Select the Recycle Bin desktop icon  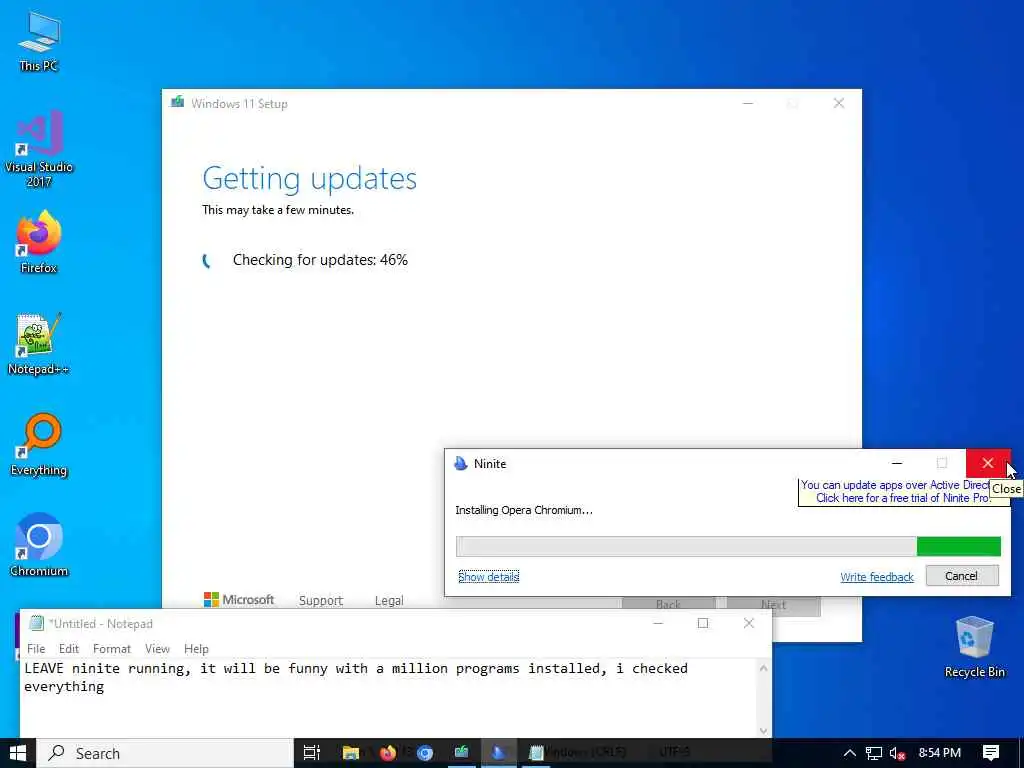click(974, 647)
